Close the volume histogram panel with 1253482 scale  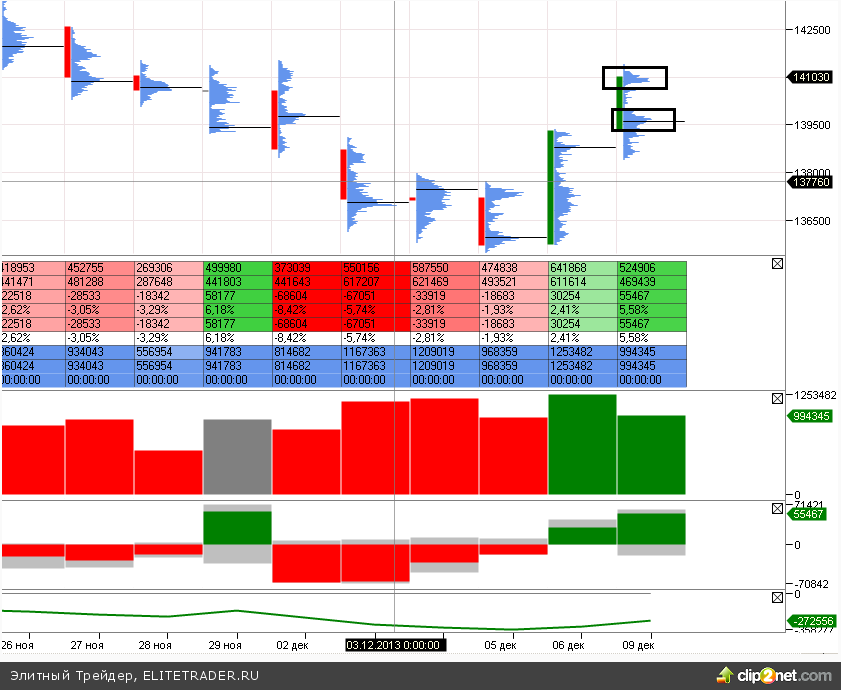(x=777, y=399)
